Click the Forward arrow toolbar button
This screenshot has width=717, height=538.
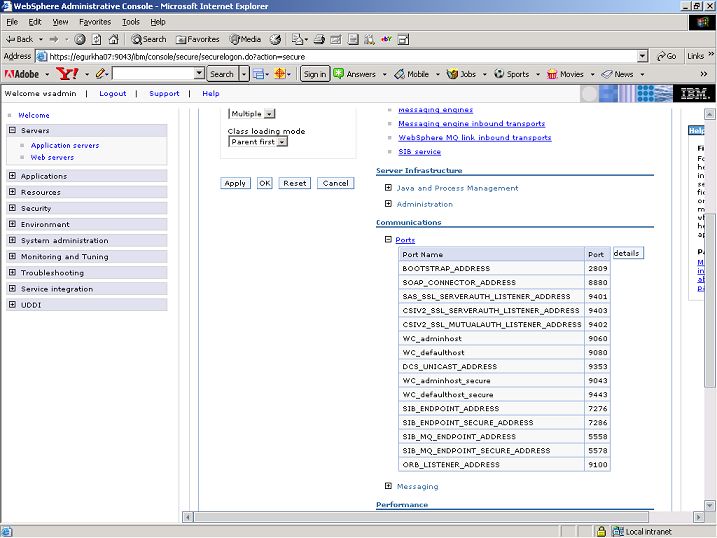[x=54, y=39]
